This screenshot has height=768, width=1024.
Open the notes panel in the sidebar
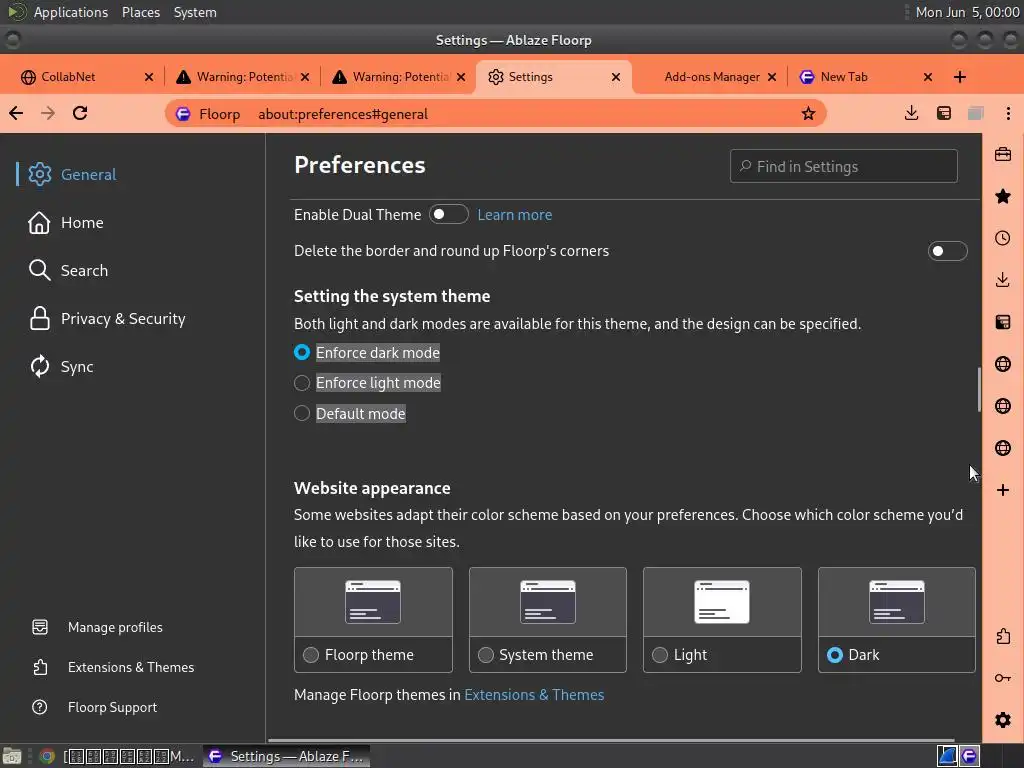1003,322
